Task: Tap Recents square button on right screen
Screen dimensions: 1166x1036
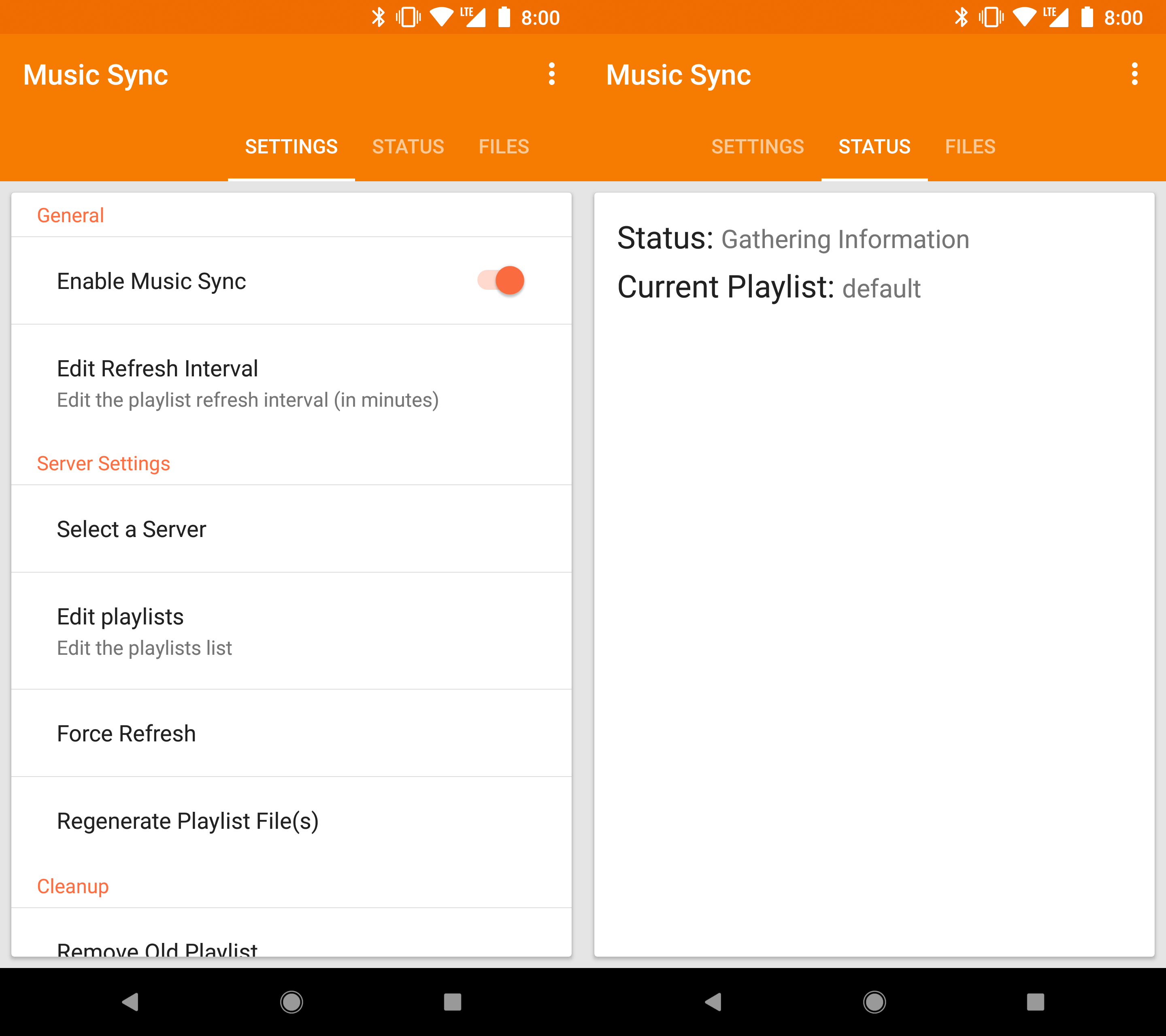Action: coord(1035,1002)
